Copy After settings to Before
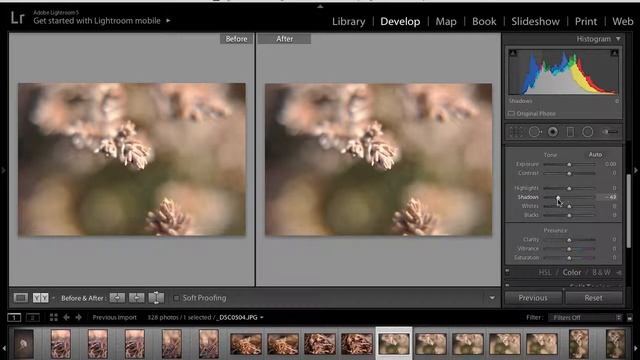640x360 pixels. pyautogui.click(x=136, y=298)
